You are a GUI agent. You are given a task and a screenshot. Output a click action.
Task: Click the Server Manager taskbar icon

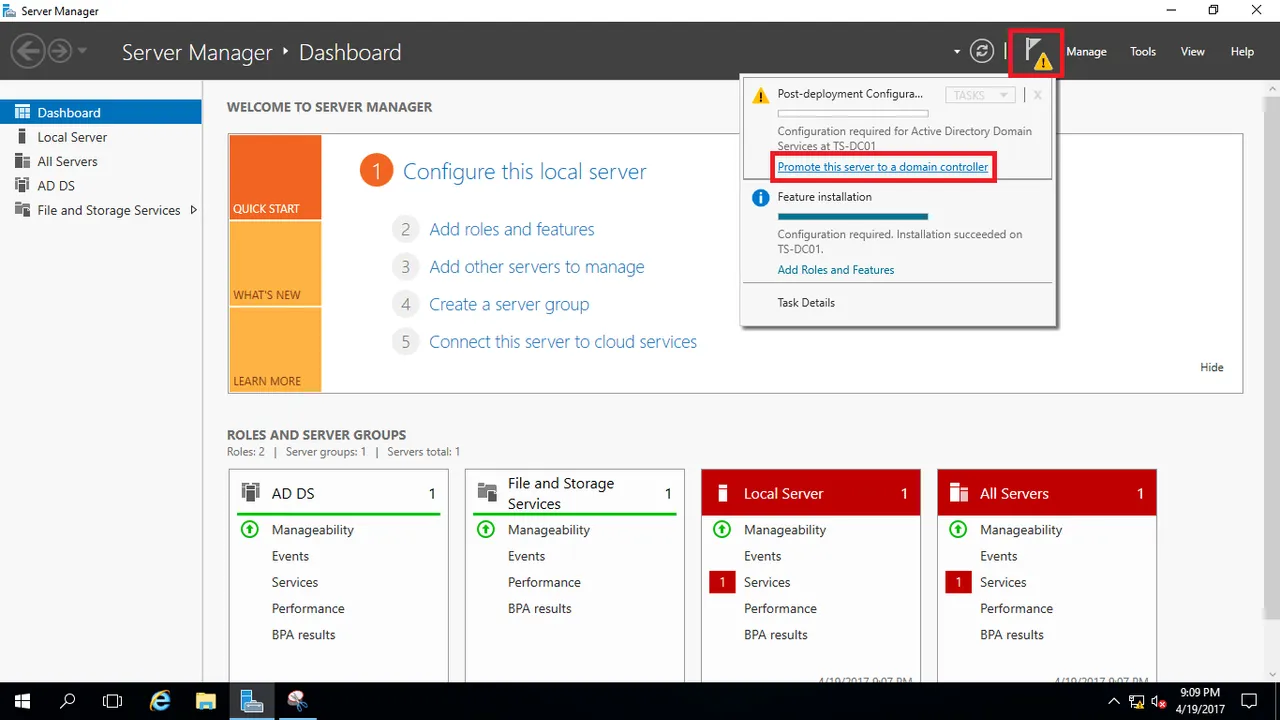point(252,701)
